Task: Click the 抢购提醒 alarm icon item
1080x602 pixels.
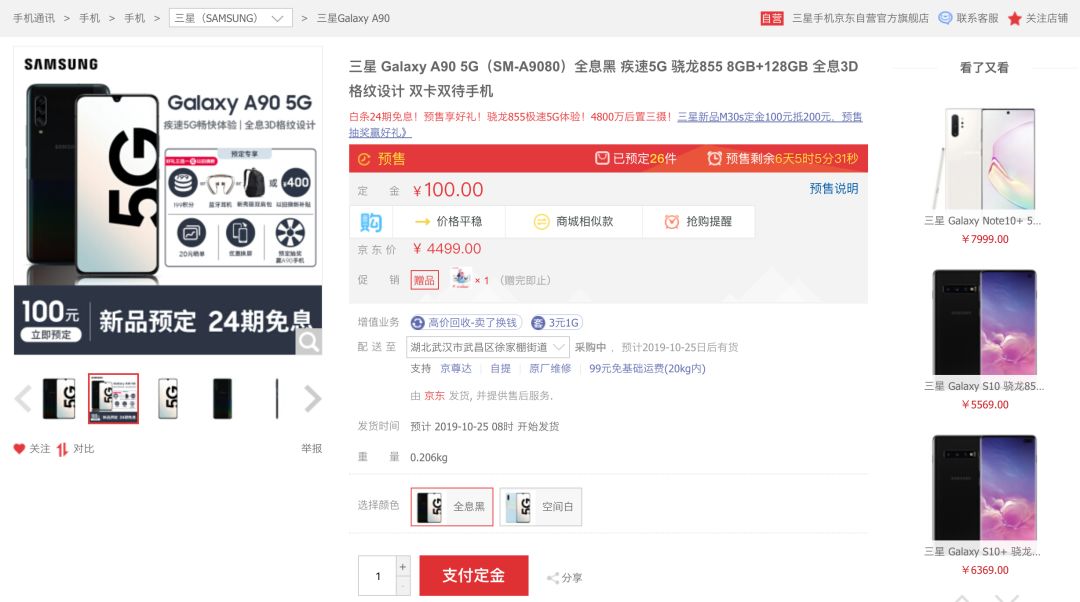Action: pyautogui.click(x=698, y=221)
